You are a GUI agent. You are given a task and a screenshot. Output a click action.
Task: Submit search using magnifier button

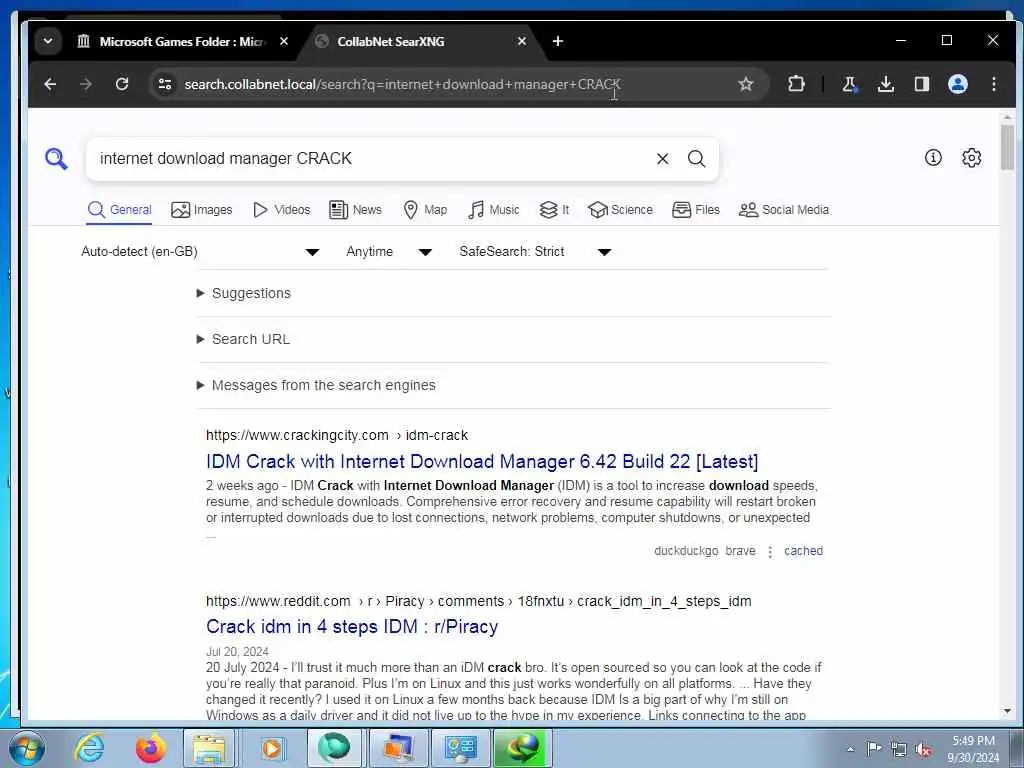click(696, 159)
